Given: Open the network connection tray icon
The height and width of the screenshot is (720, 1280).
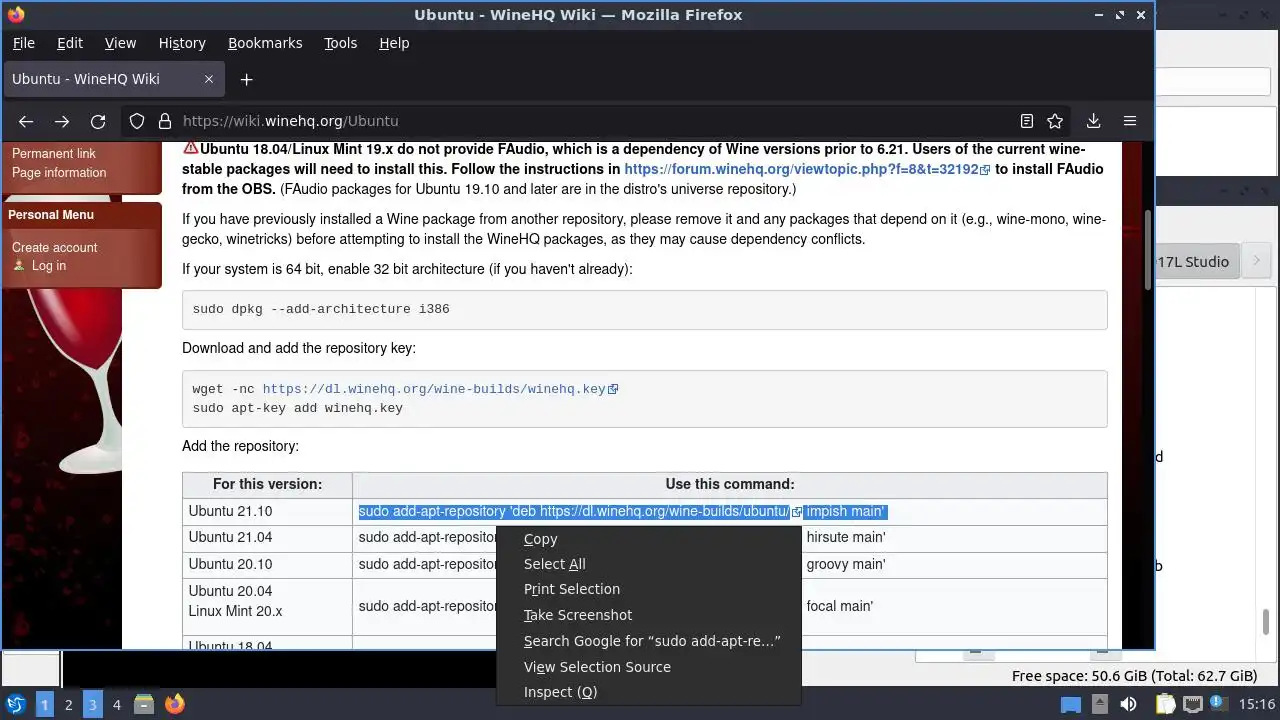Looking at the screenshot, I should 1192,705.
